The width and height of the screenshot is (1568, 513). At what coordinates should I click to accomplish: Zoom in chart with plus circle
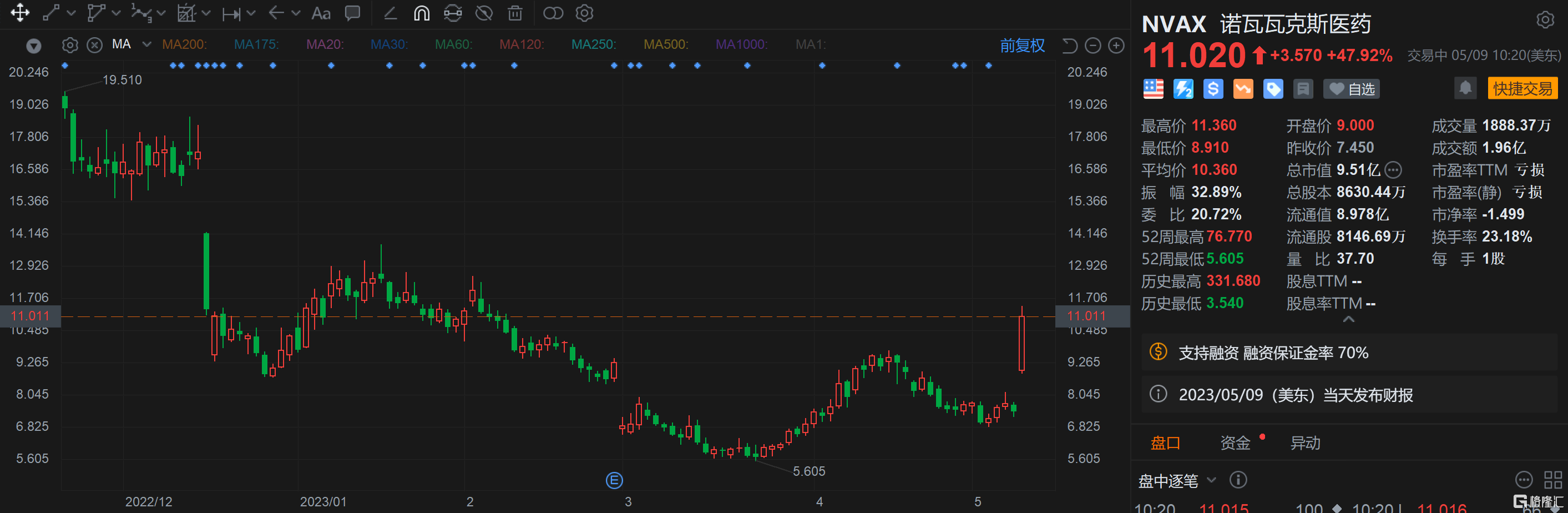(1116, 45)
